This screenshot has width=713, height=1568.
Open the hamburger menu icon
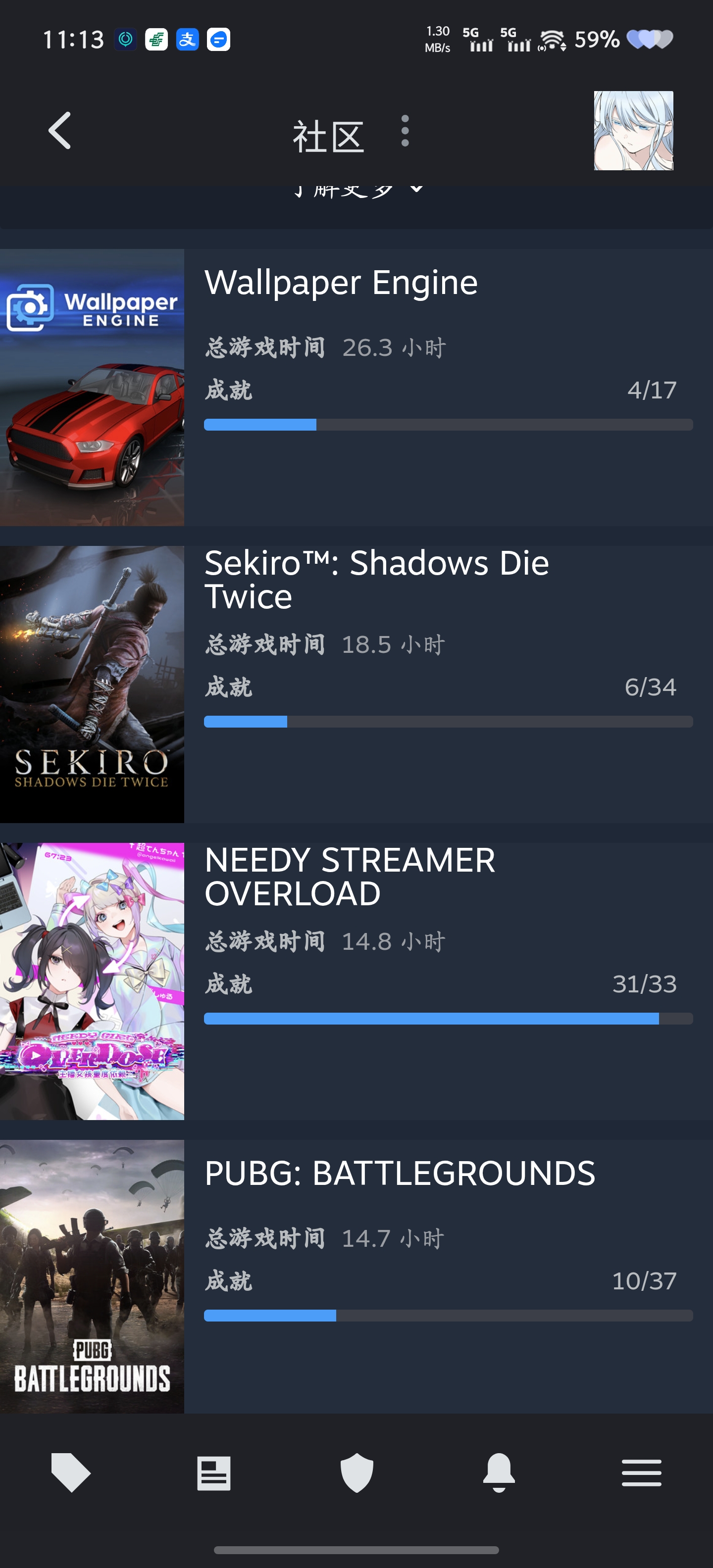tap(642, 1473)
